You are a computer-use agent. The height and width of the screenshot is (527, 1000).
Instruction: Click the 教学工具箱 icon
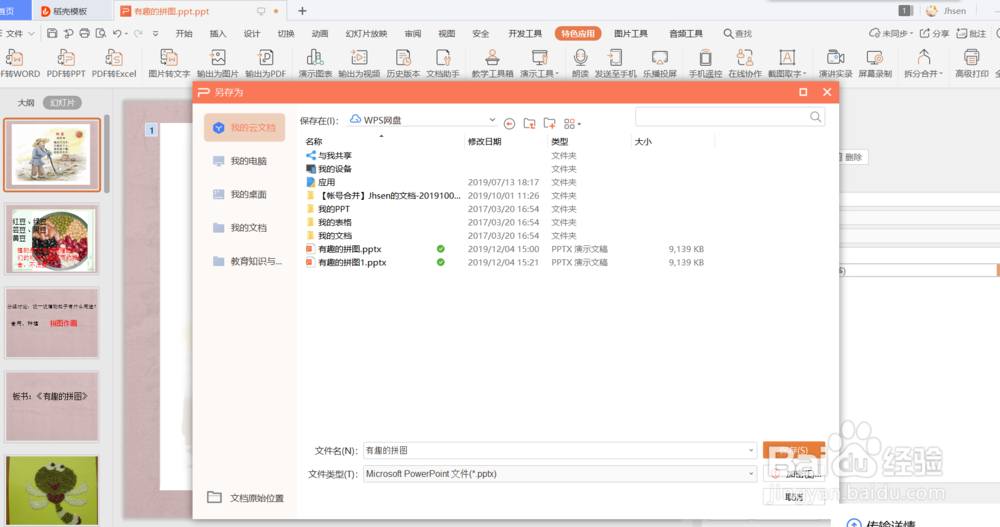[492, 58]
